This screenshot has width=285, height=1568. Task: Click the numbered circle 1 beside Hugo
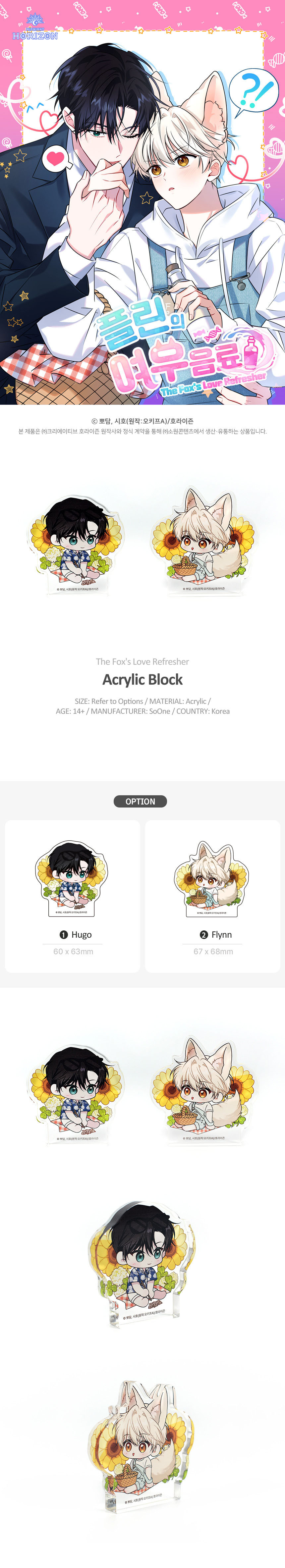tap(63, 934)
